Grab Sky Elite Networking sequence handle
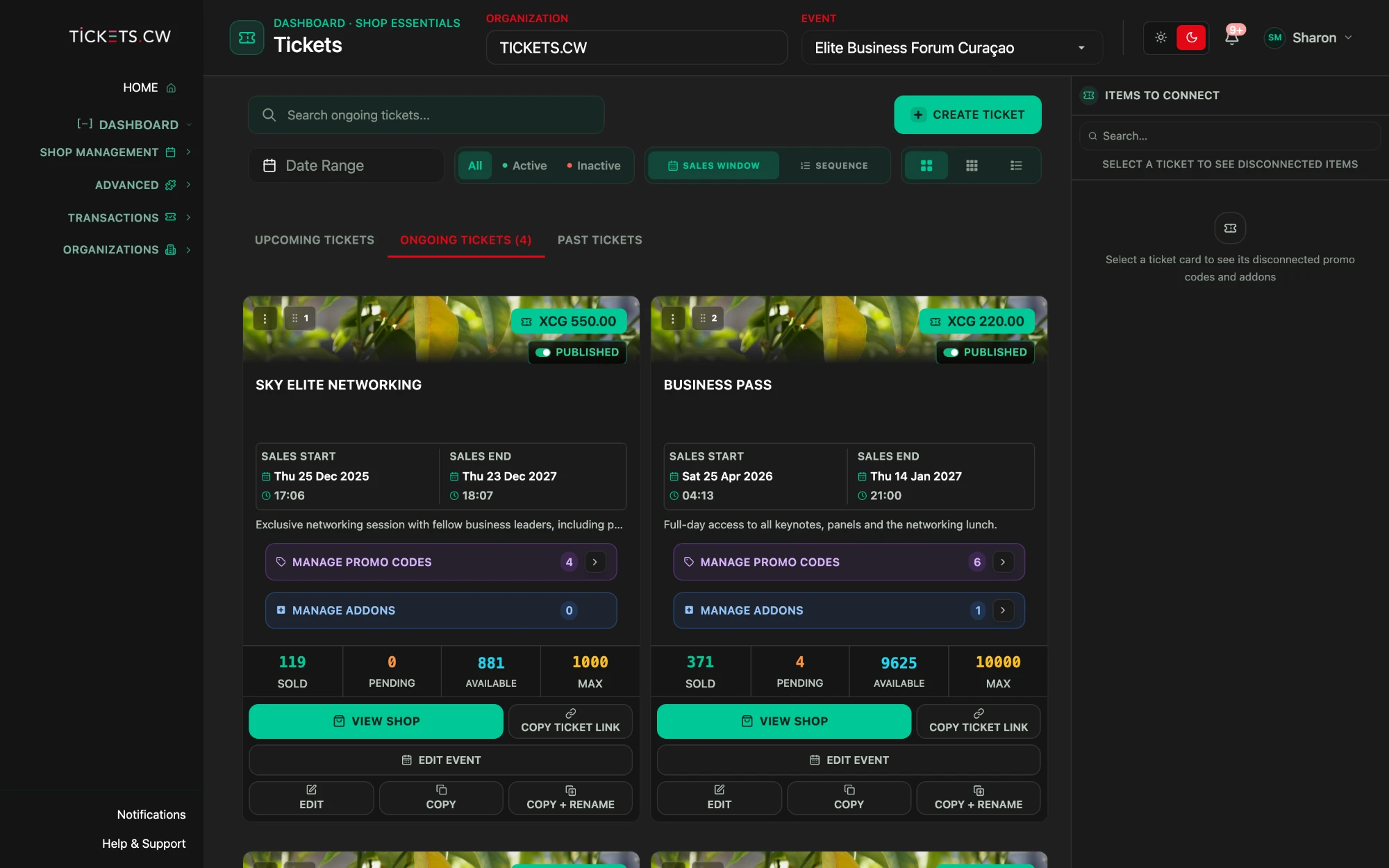This screenshot has height=868, width=1389. 300,318
